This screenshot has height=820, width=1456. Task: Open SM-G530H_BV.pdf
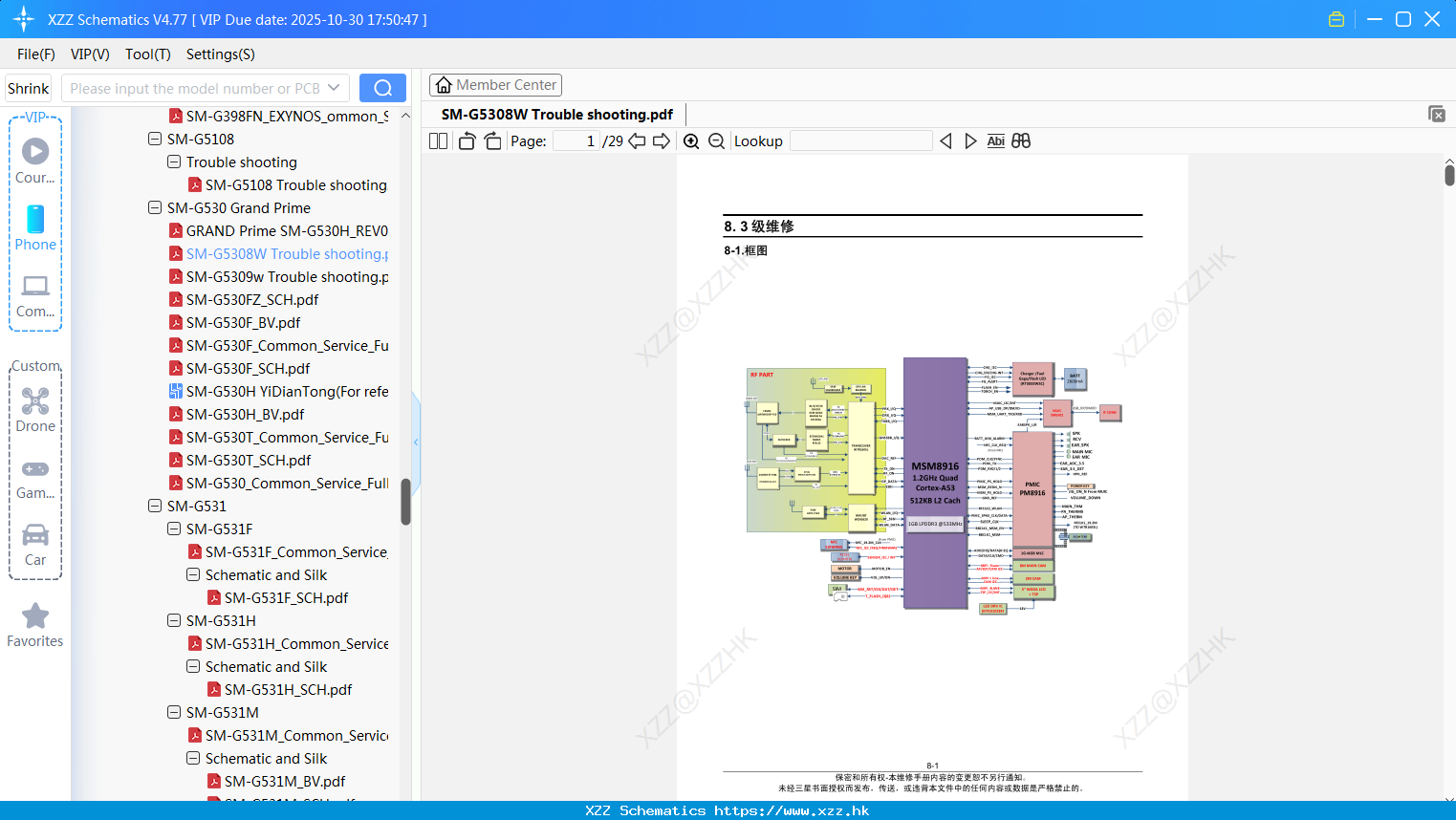tap(236, 414)
